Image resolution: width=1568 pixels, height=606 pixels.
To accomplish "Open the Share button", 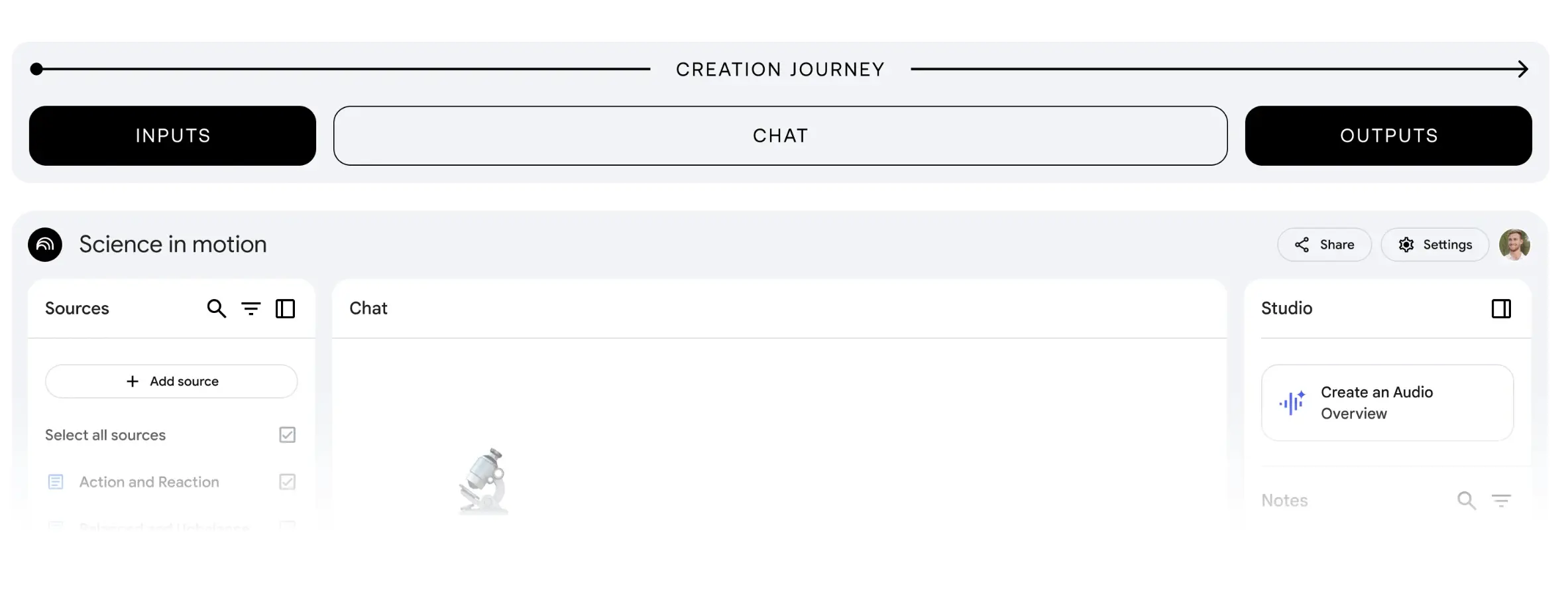I will click(1324, 245).
